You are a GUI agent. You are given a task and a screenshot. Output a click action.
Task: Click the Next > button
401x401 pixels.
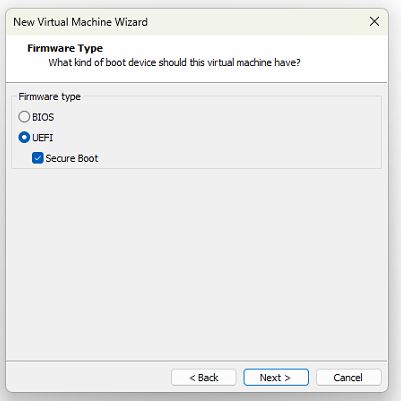(x=276, y=377)
